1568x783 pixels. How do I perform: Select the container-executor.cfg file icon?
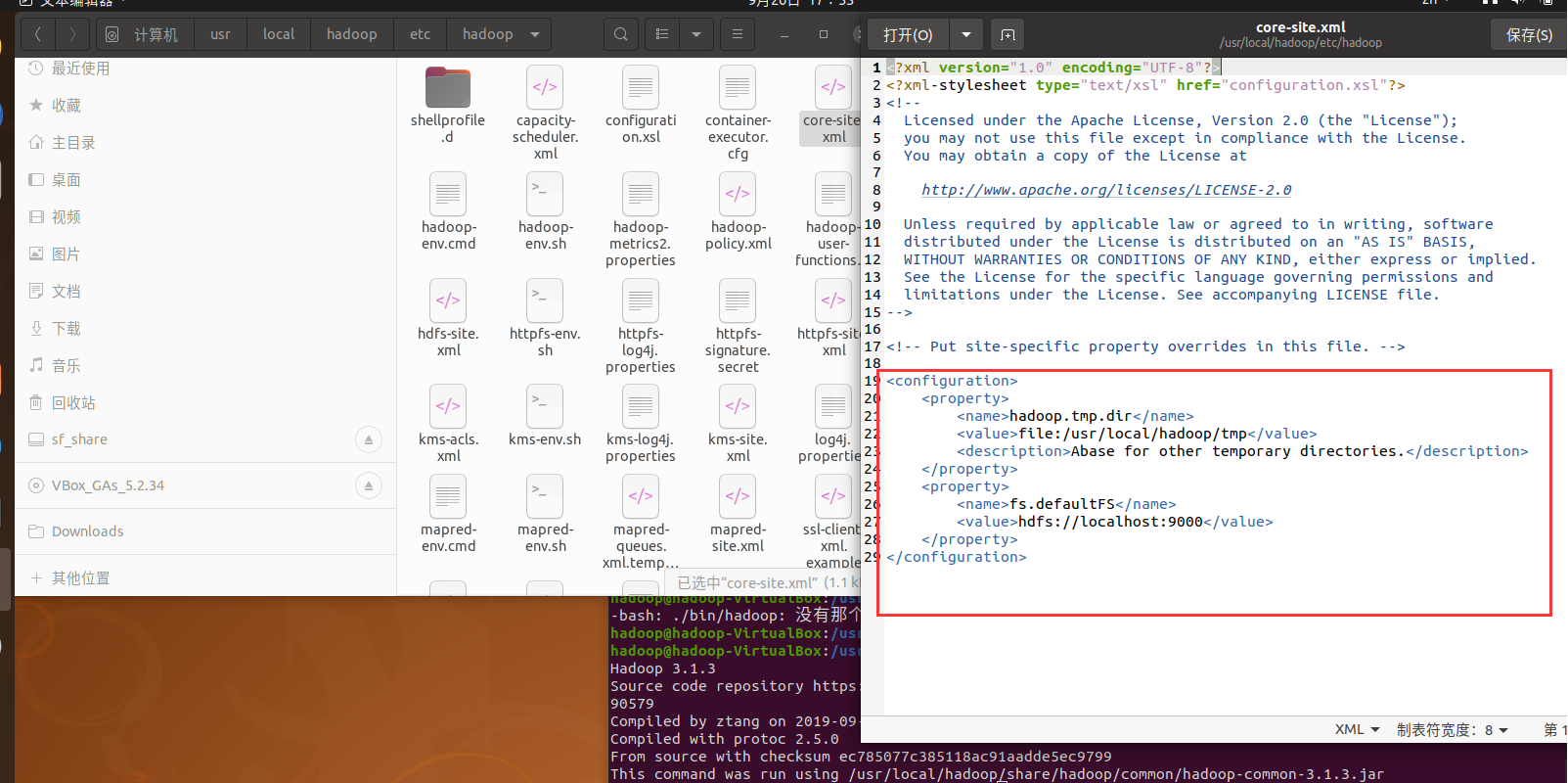(738, 88)
